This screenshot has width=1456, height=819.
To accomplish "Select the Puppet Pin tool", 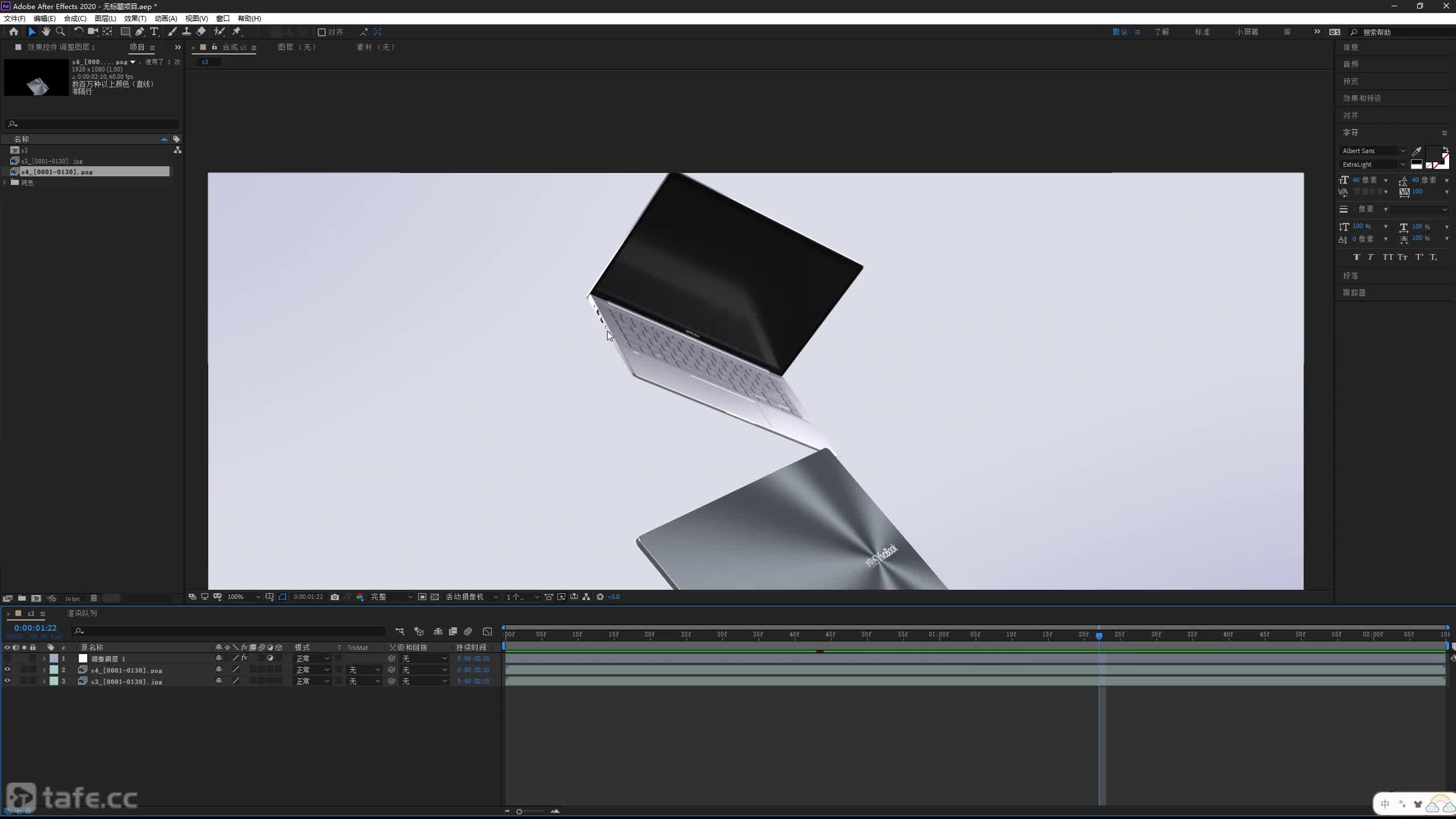I will [x=237, y=32].
